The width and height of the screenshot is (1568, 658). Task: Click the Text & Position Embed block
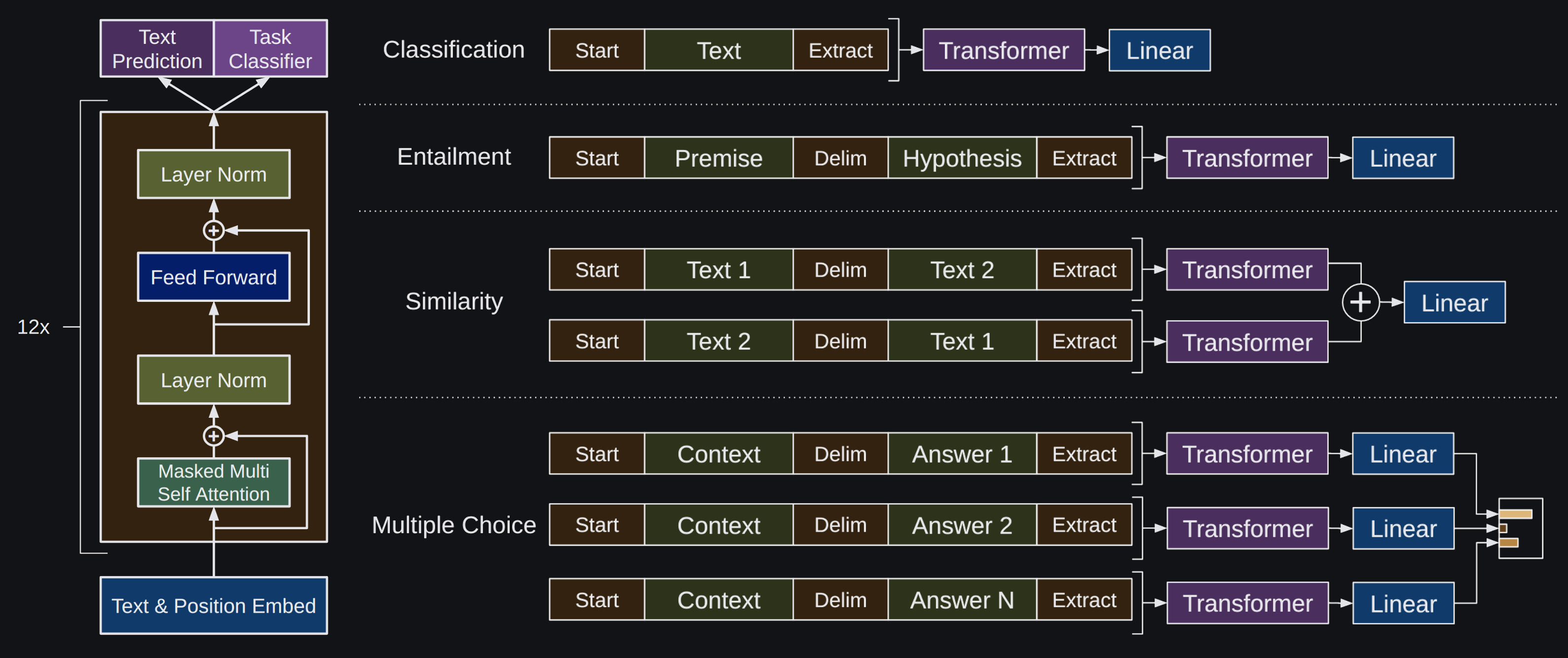(x=214, y=605)
